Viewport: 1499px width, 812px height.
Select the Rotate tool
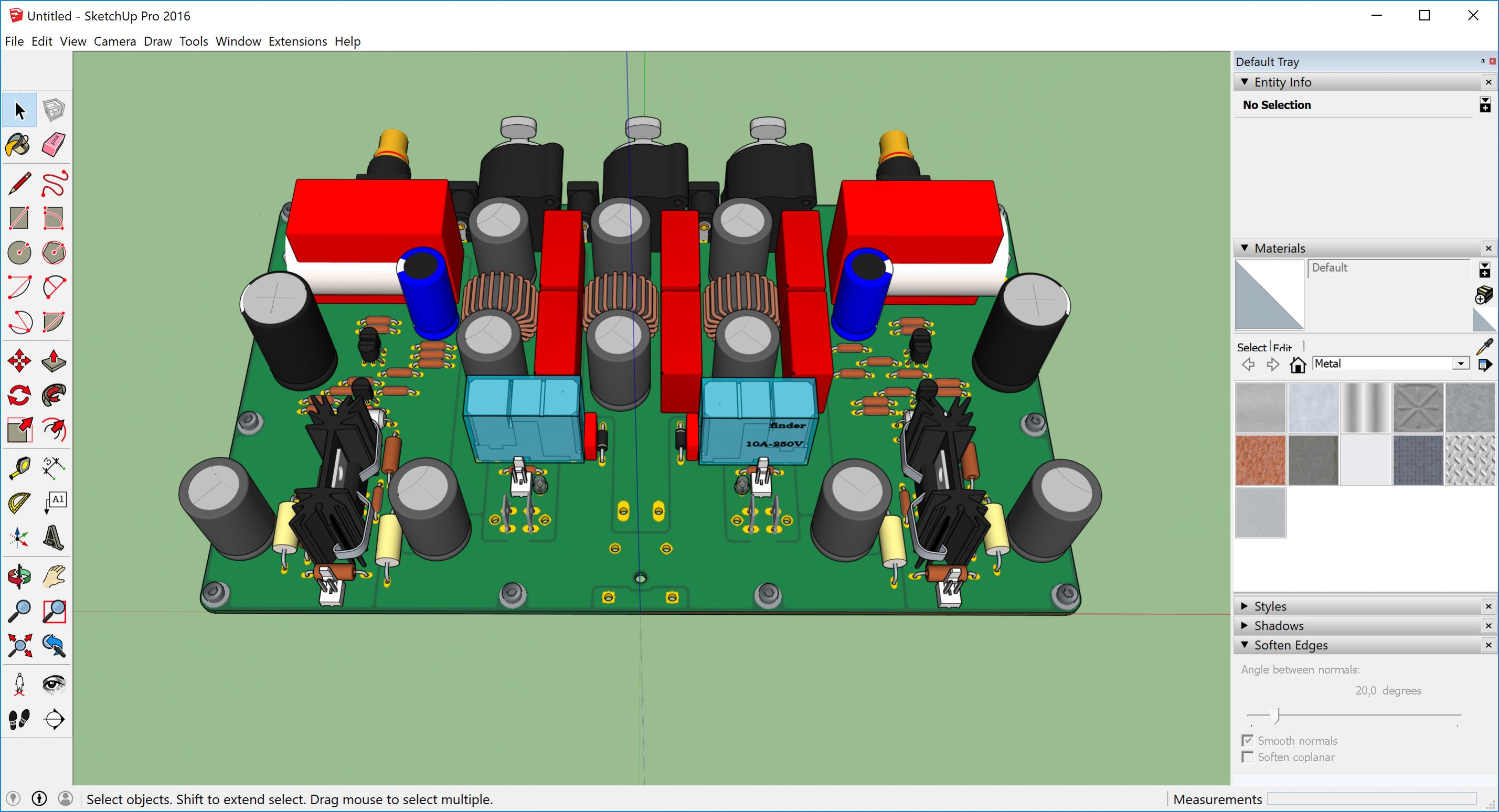[x=19, y=396]
